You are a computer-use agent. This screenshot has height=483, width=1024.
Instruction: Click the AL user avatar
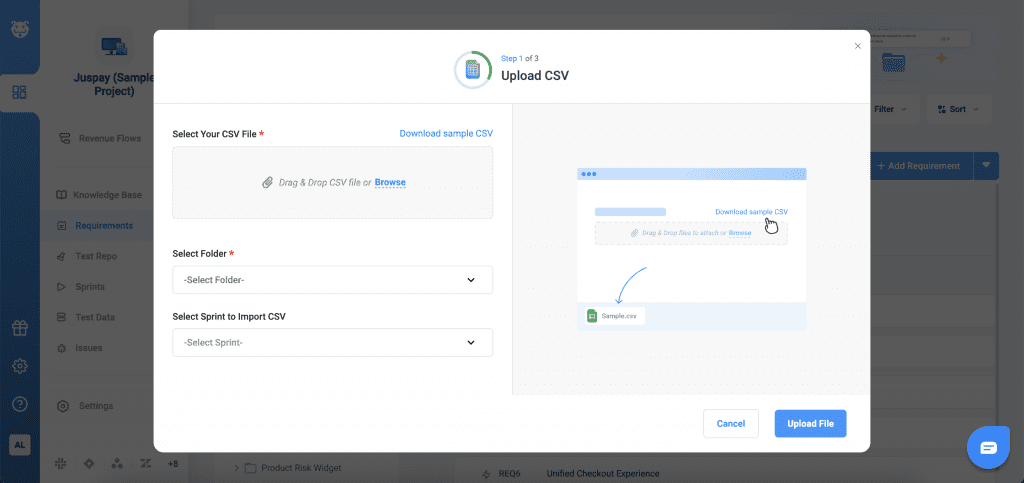(x=19, y=444)
